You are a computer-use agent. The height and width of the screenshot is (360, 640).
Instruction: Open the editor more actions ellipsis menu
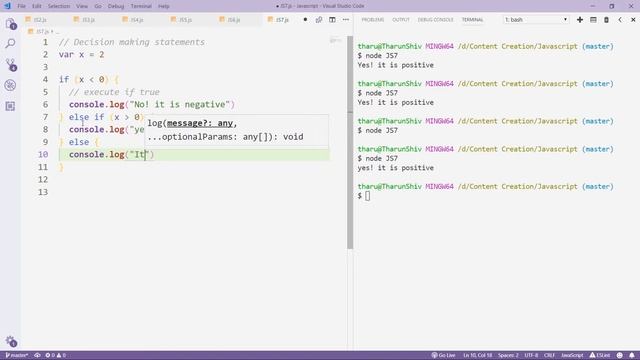[x=346, y=20]
